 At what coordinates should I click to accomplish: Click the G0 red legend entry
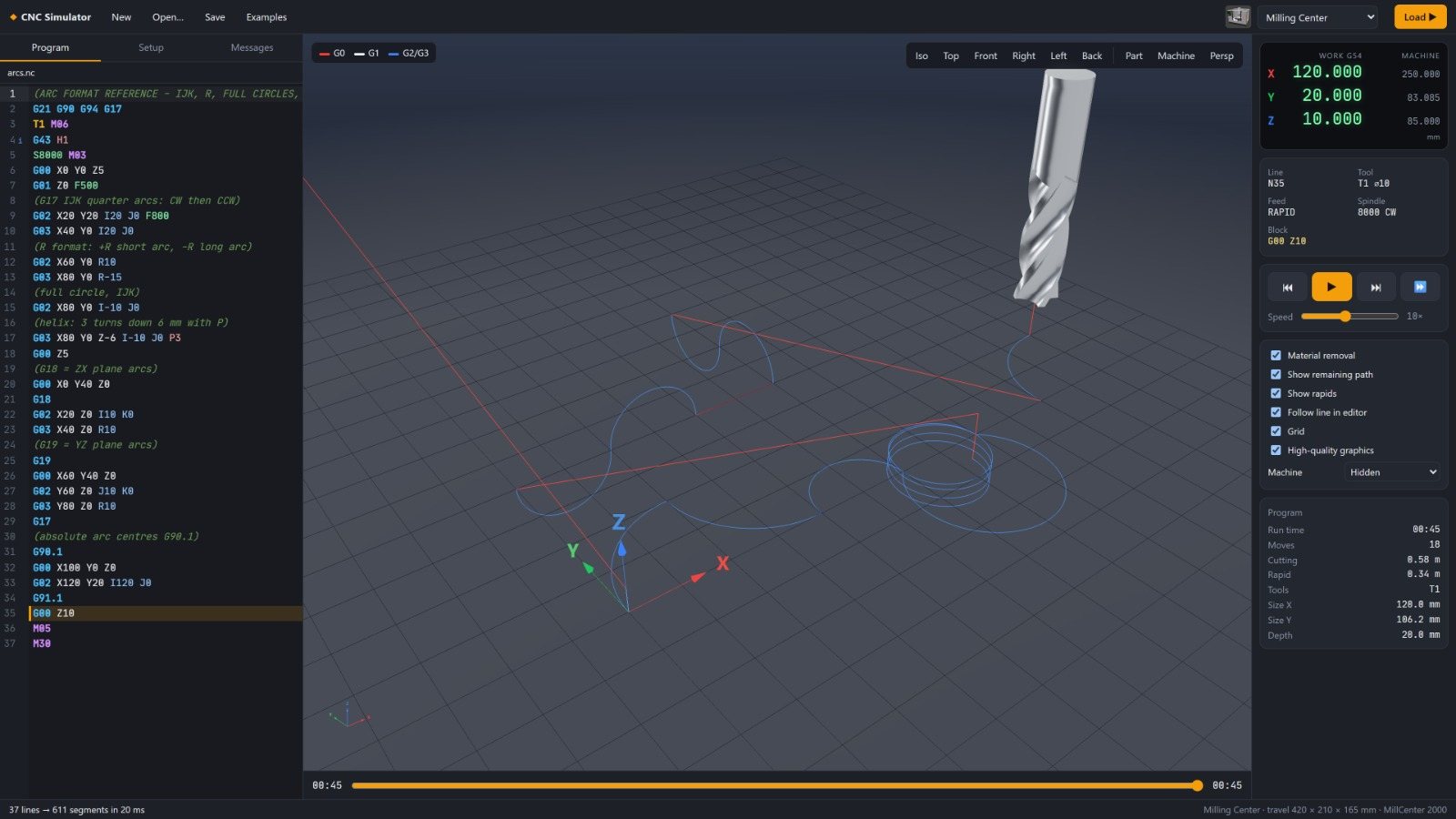point(332,54)
